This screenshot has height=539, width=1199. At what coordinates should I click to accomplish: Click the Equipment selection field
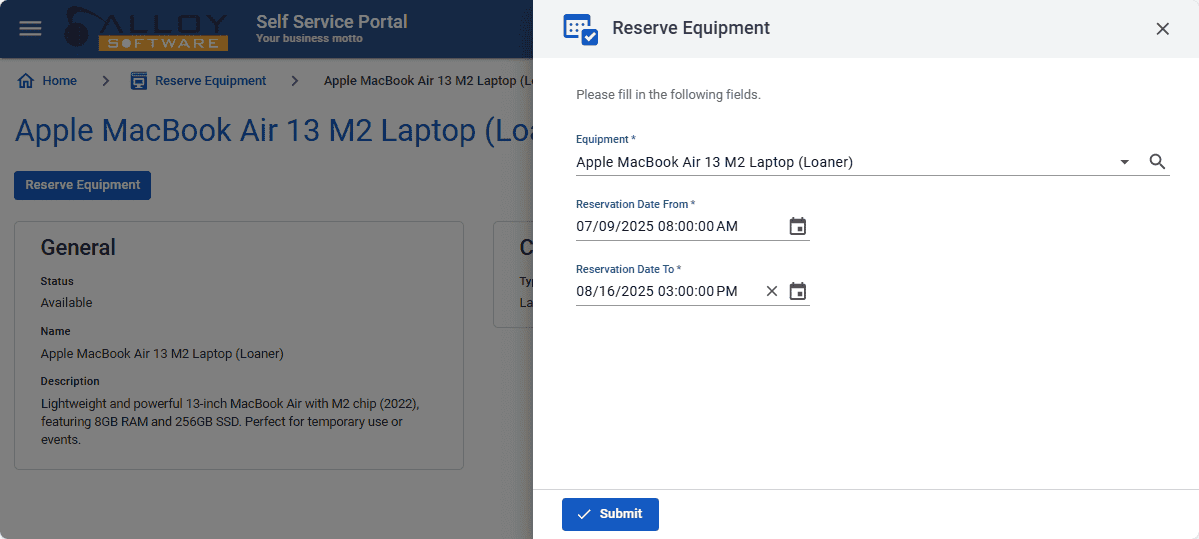[x=840, y=162]
